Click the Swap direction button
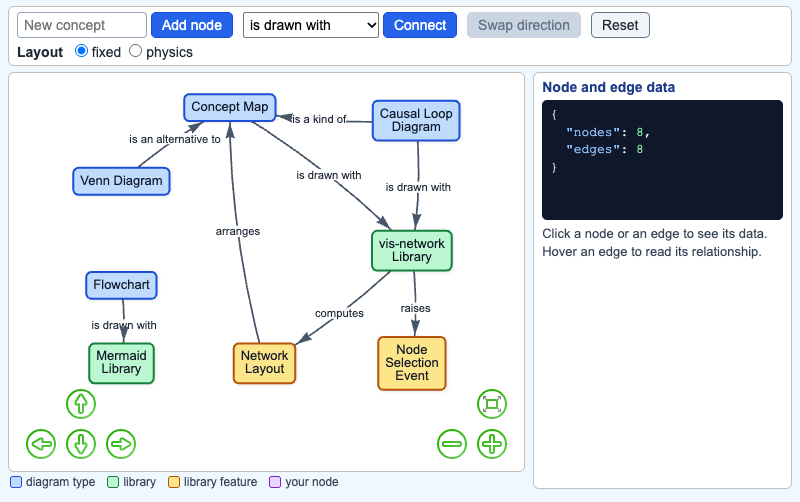This screenshot has width=800, height=502. coord(524,25)
